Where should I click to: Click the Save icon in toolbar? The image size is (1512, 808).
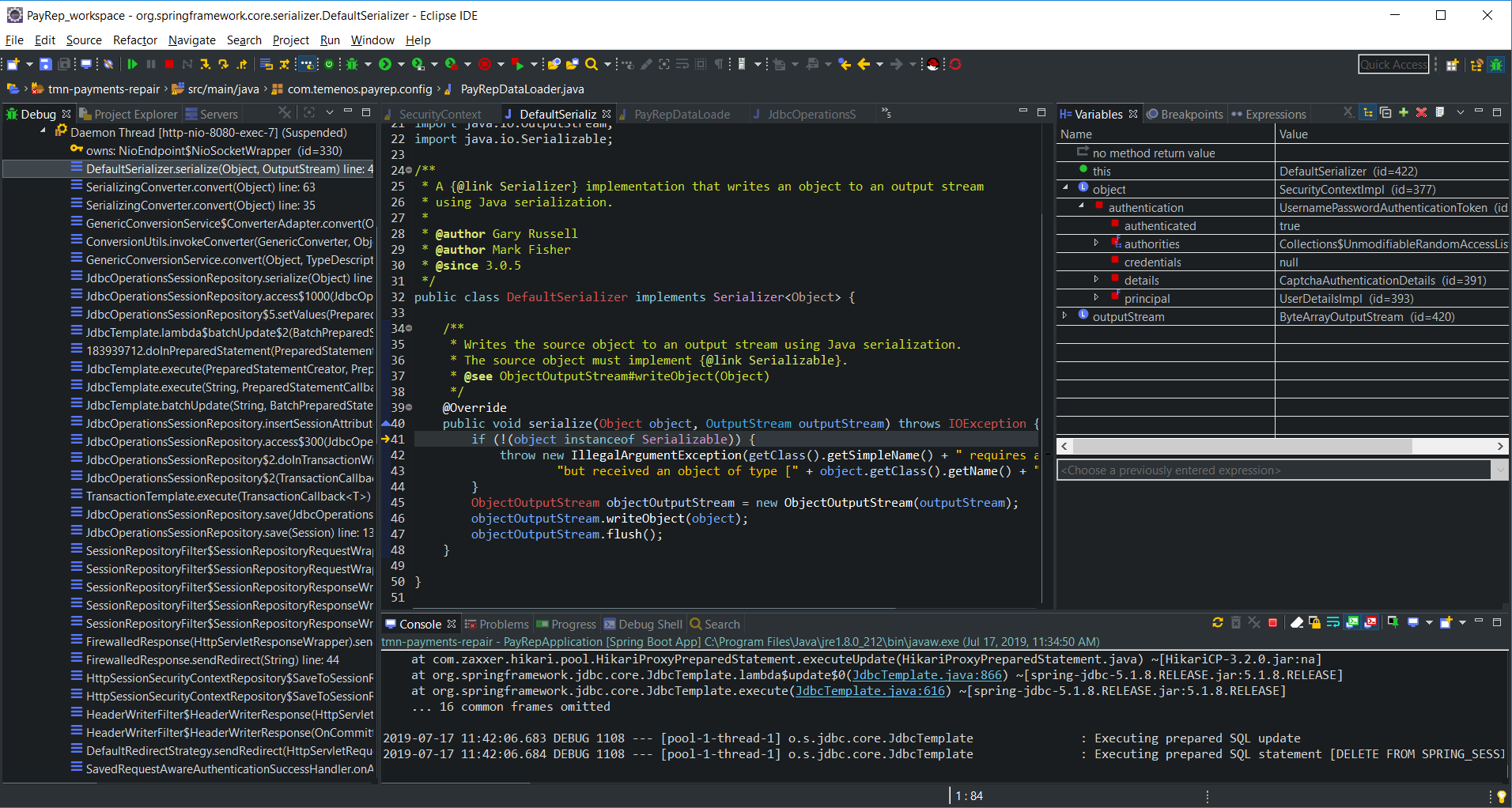pyautogui.click(x=45, y=64)
